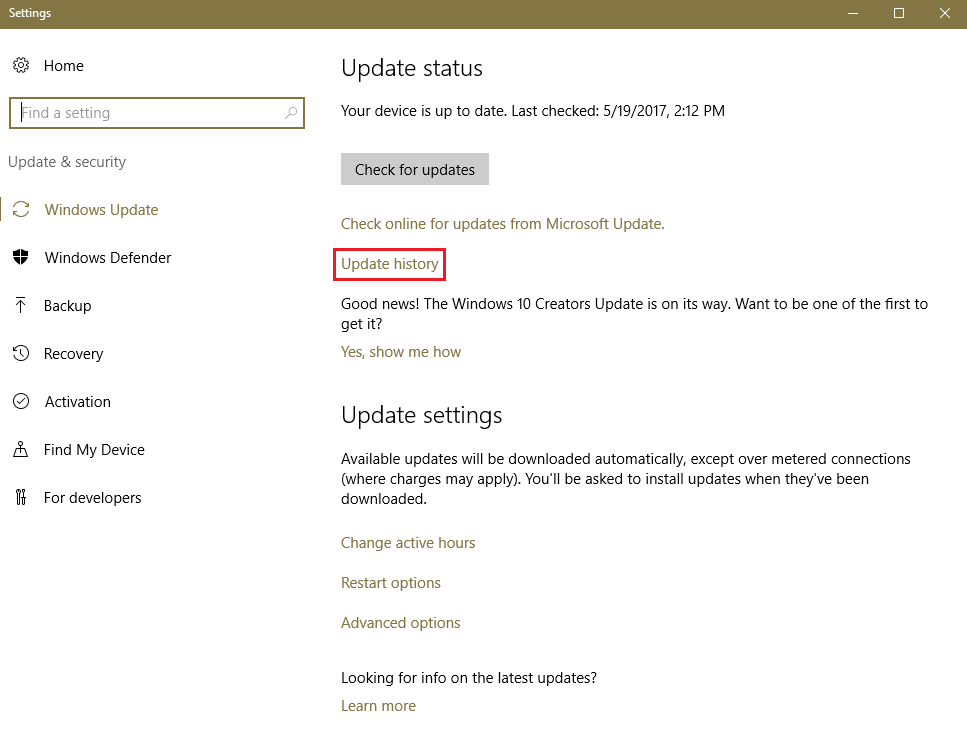
Task: Maximize the Settings window
Action: click(x=899, y=14)
